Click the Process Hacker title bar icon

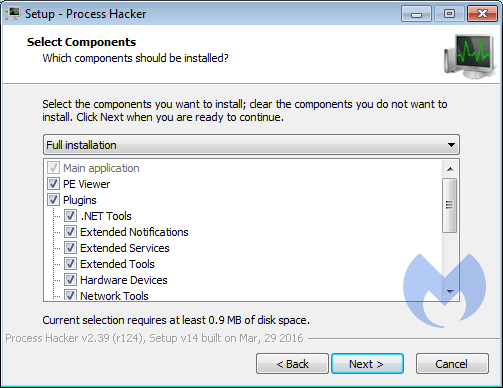13,14
